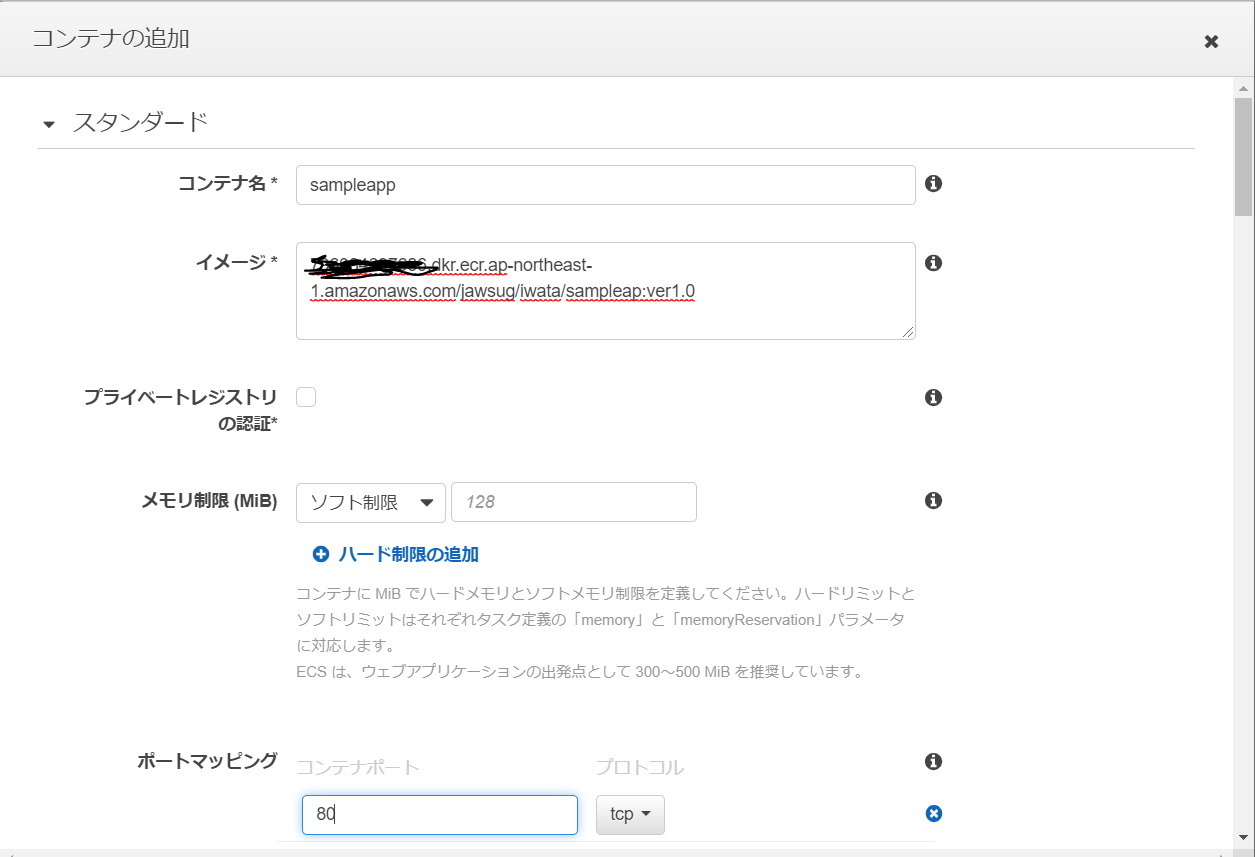The image size is (1255, 857).
Task: Click the メモリ制限 info icon
Action: coord(933,500)
